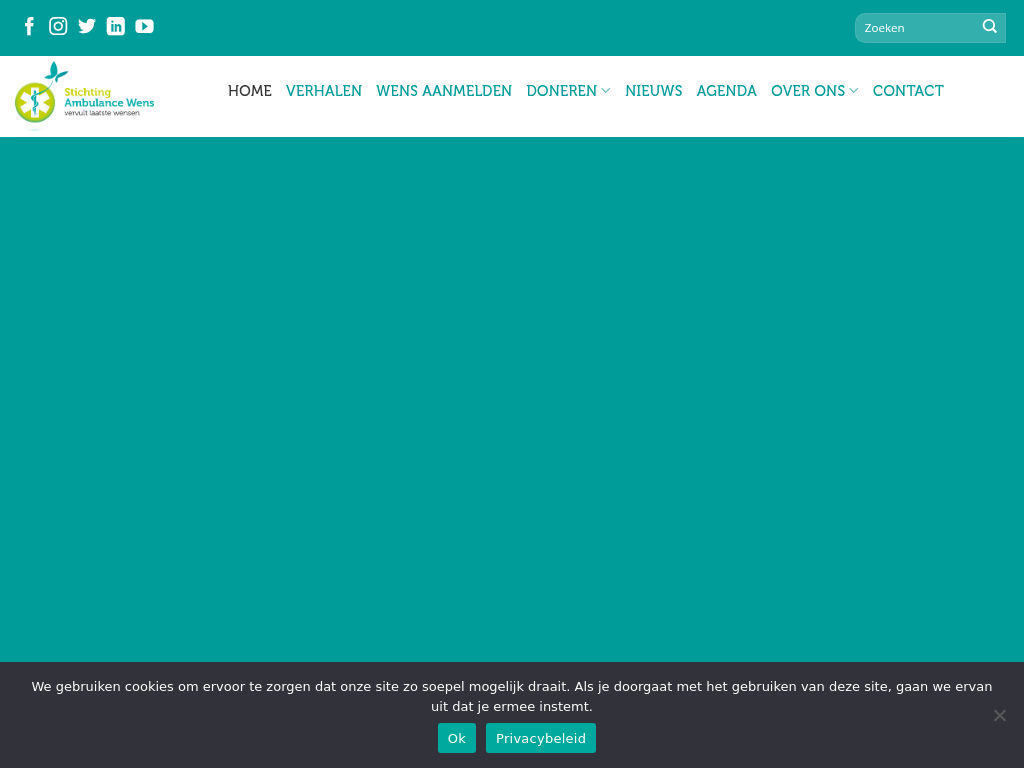Dismiss cookie notice with X icon
The width and height of the screenshot is (1024, 768).
999,715
